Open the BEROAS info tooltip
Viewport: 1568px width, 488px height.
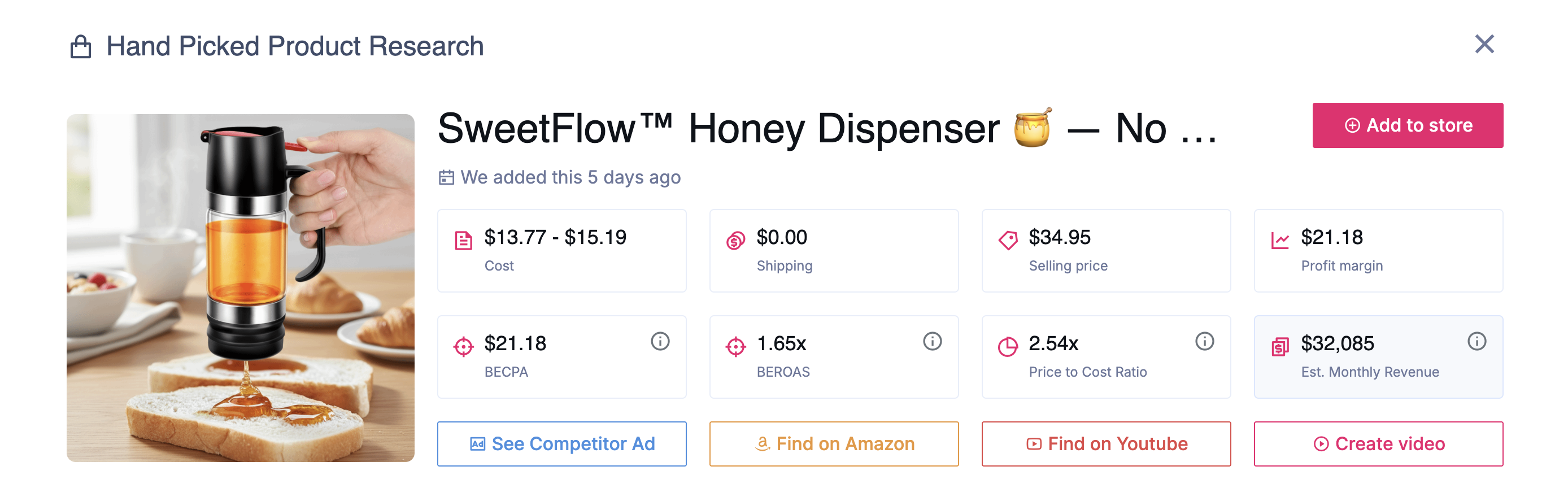[933, 341]
